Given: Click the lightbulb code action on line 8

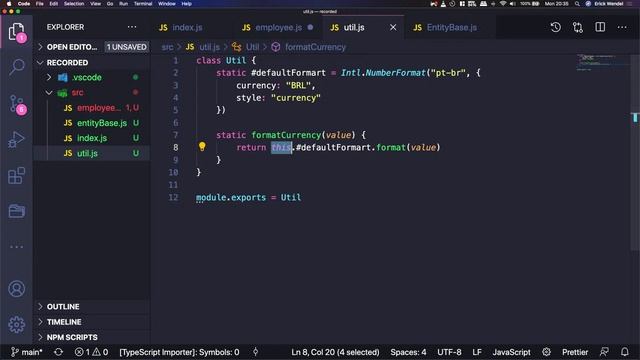Looking at the screenshot, I should click(202, 147).
